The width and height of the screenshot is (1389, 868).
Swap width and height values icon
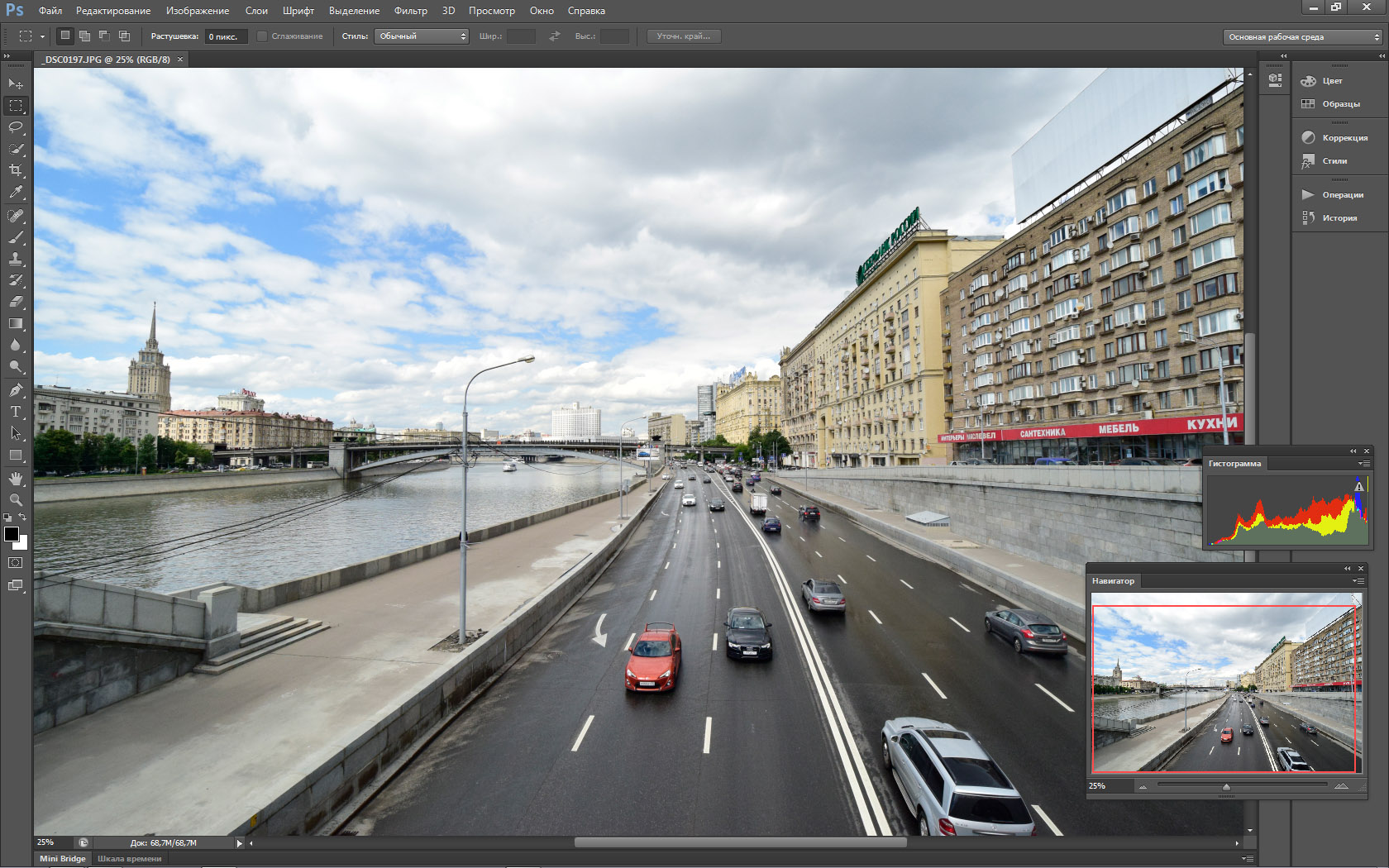click(x=555, y=36)
